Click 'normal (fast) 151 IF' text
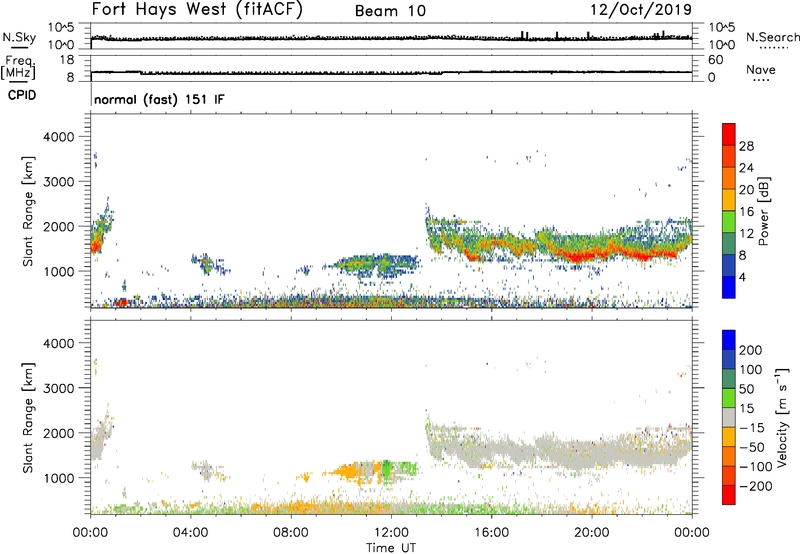 click(x=159, y=99)
